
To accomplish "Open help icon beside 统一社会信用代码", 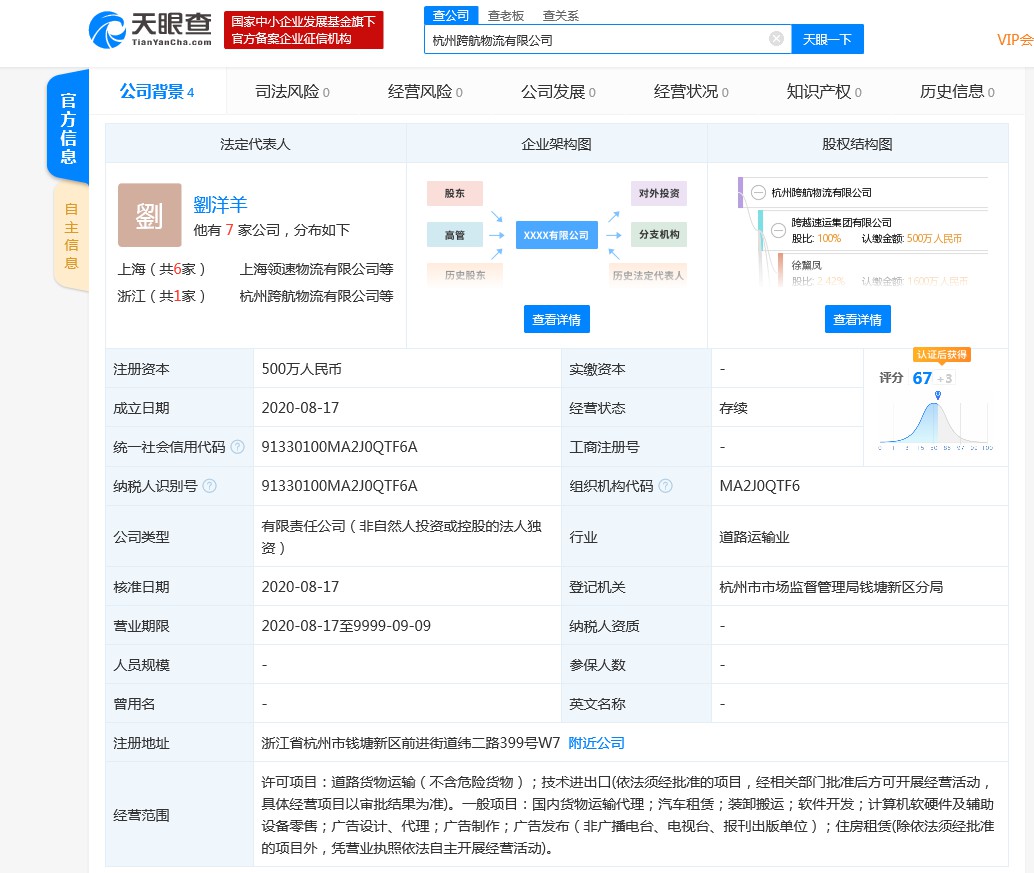I will (237, 447).
